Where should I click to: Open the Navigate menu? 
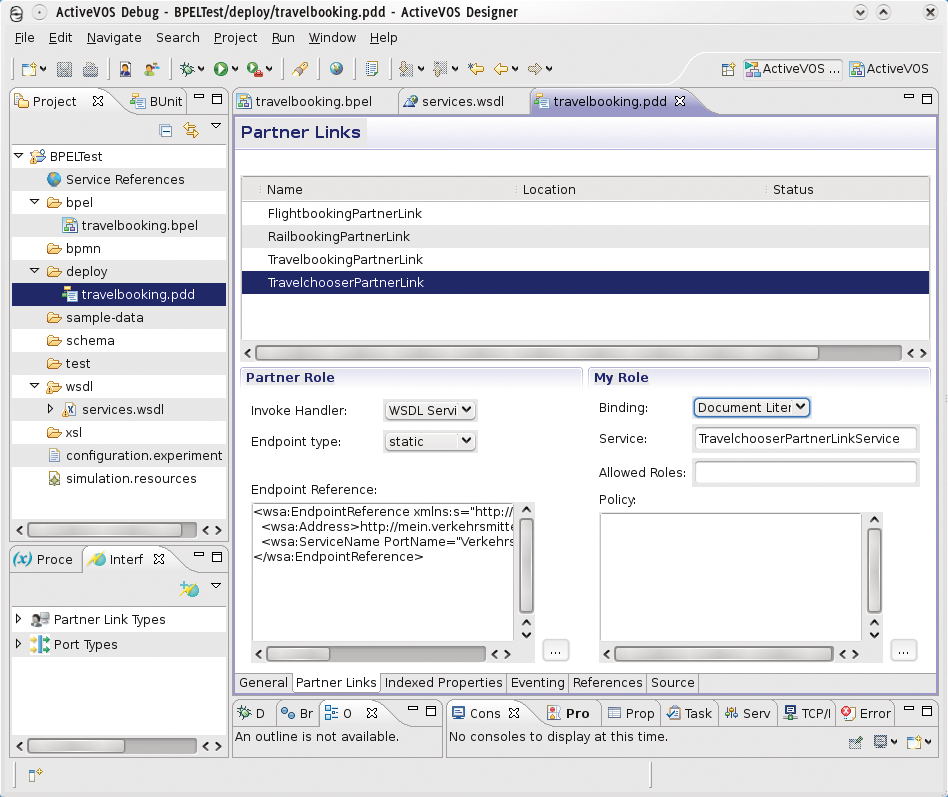(114, 37)
